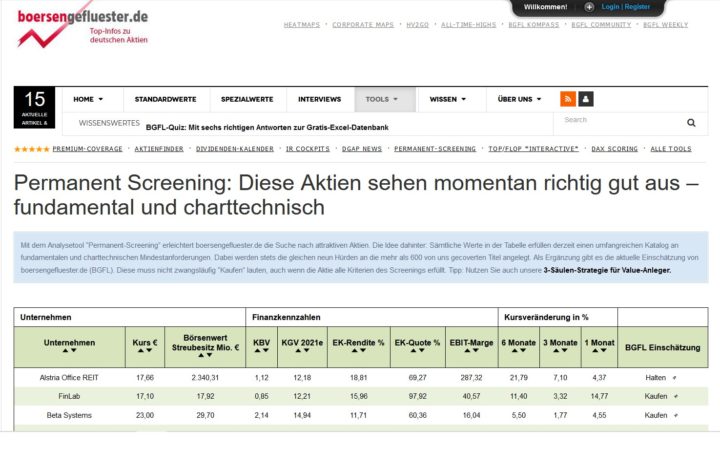Open the SPEZIALWERTE menu item
This screenshot has width=720, height=452.
[247, 99]
